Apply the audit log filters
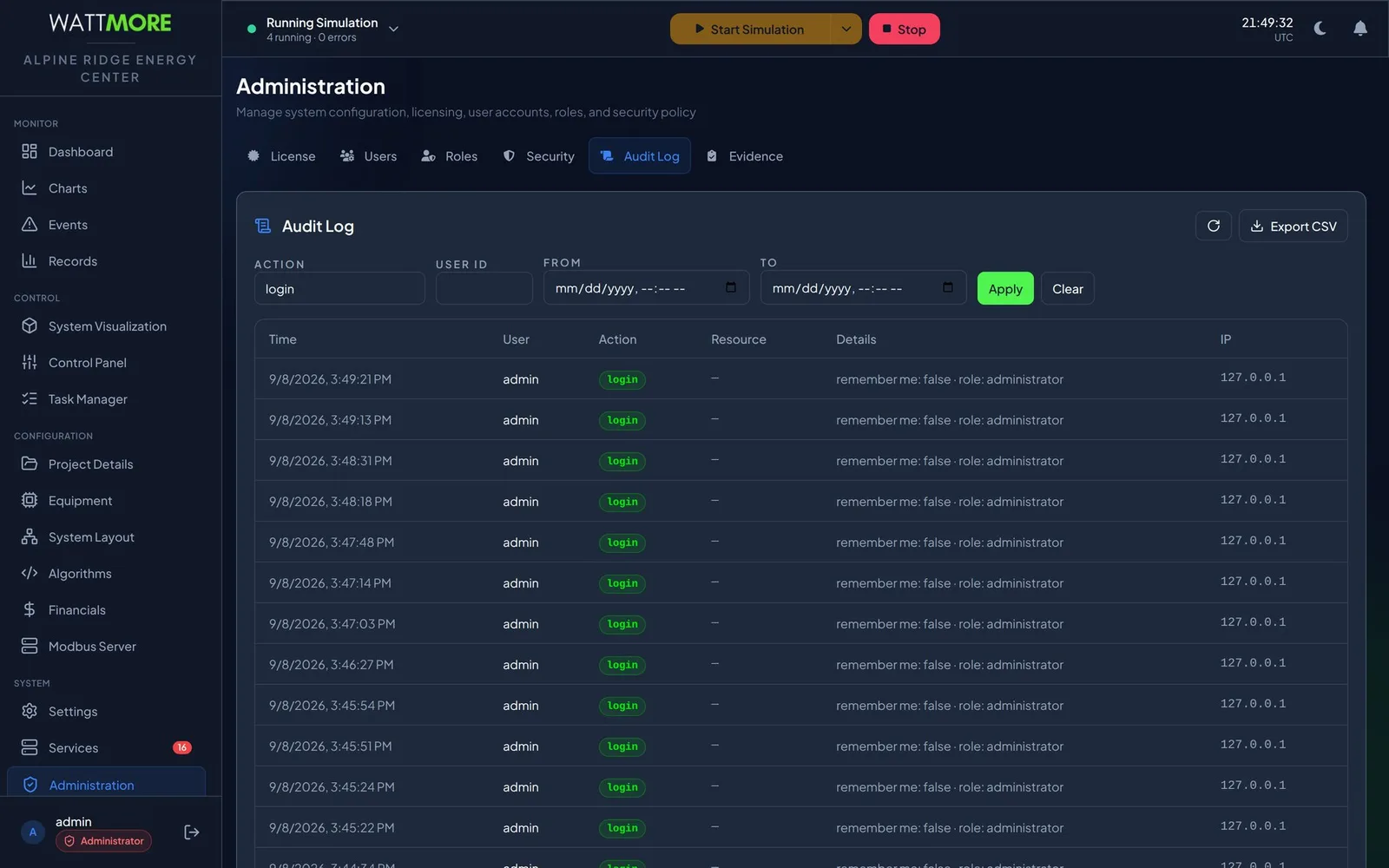Viewport: 1389px width, 868px height. [x=1005, y=289]
